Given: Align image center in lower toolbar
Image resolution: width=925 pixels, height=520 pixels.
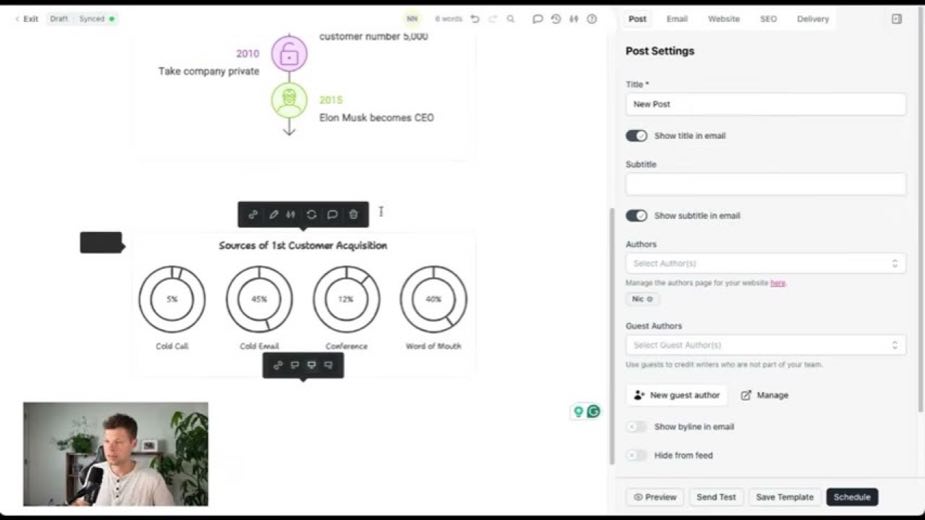Looking at the screenshot, I should 311,365.
